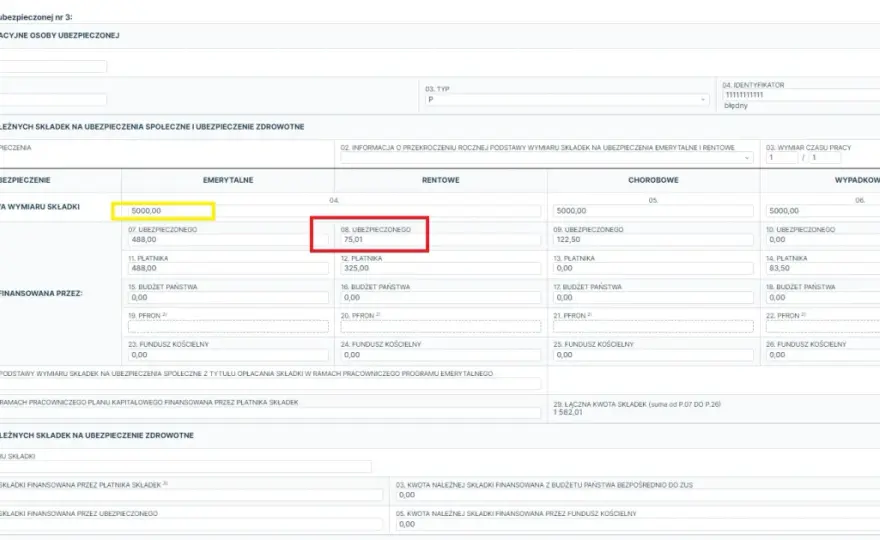Click the składki finansowana przez płatnika składek field
The width and height of the screenshot is (880, 540).
point(191,495)
